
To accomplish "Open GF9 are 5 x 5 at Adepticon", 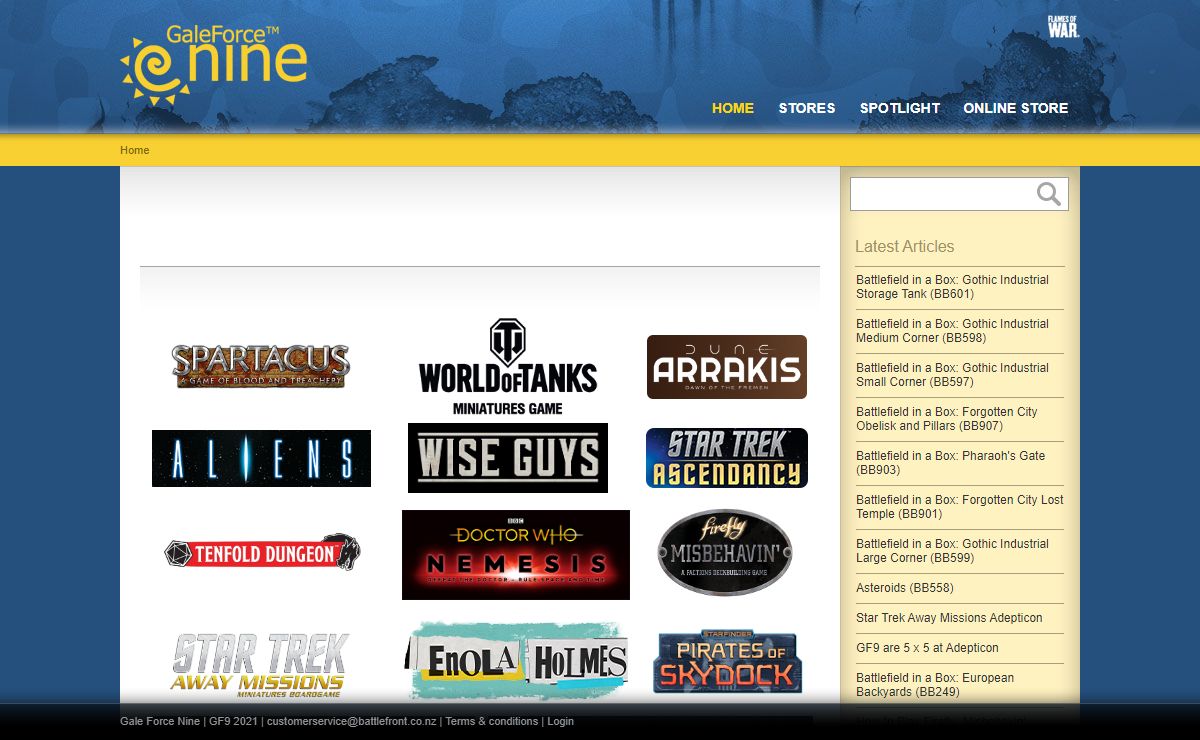I will 927,648.
